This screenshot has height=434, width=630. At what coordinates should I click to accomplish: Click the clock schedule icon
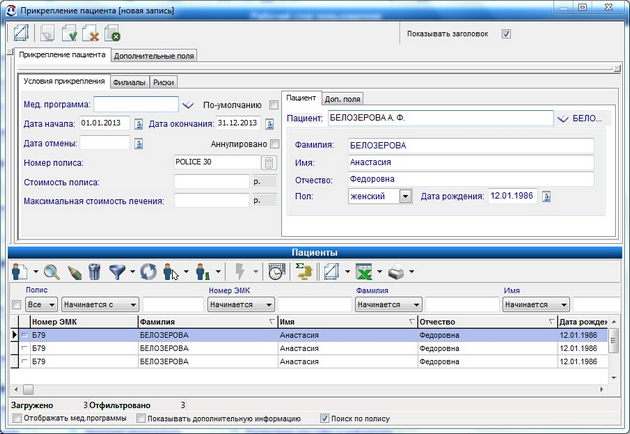276,272
